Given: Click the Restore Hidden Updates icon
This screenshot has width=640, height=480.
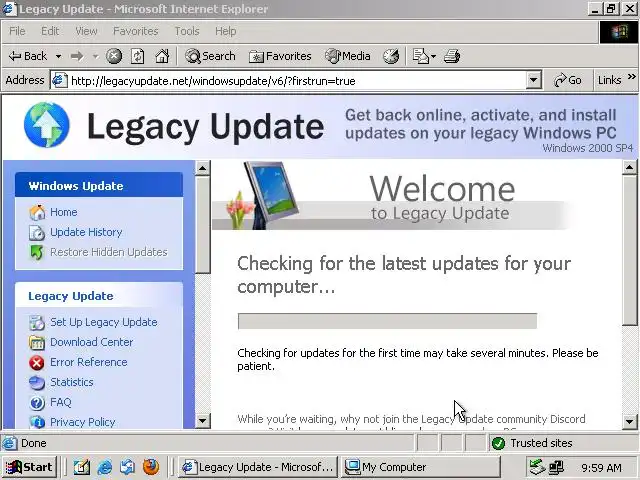Looking at the screenshot, I should click(37, 253).
